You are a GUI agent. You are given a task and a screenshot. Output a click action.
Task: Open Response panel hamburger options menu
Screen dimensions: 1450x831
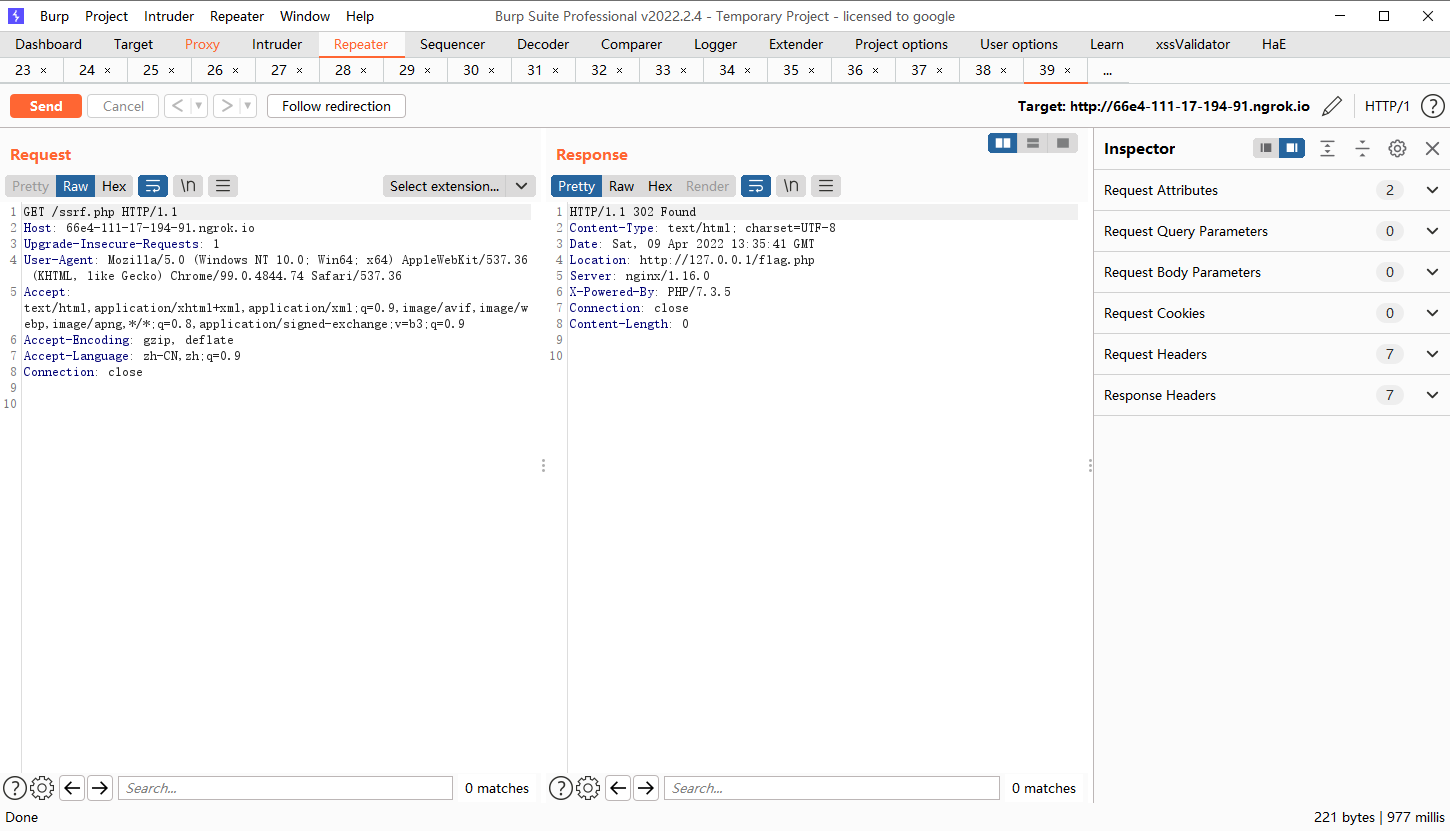click(x=826, y=186)
